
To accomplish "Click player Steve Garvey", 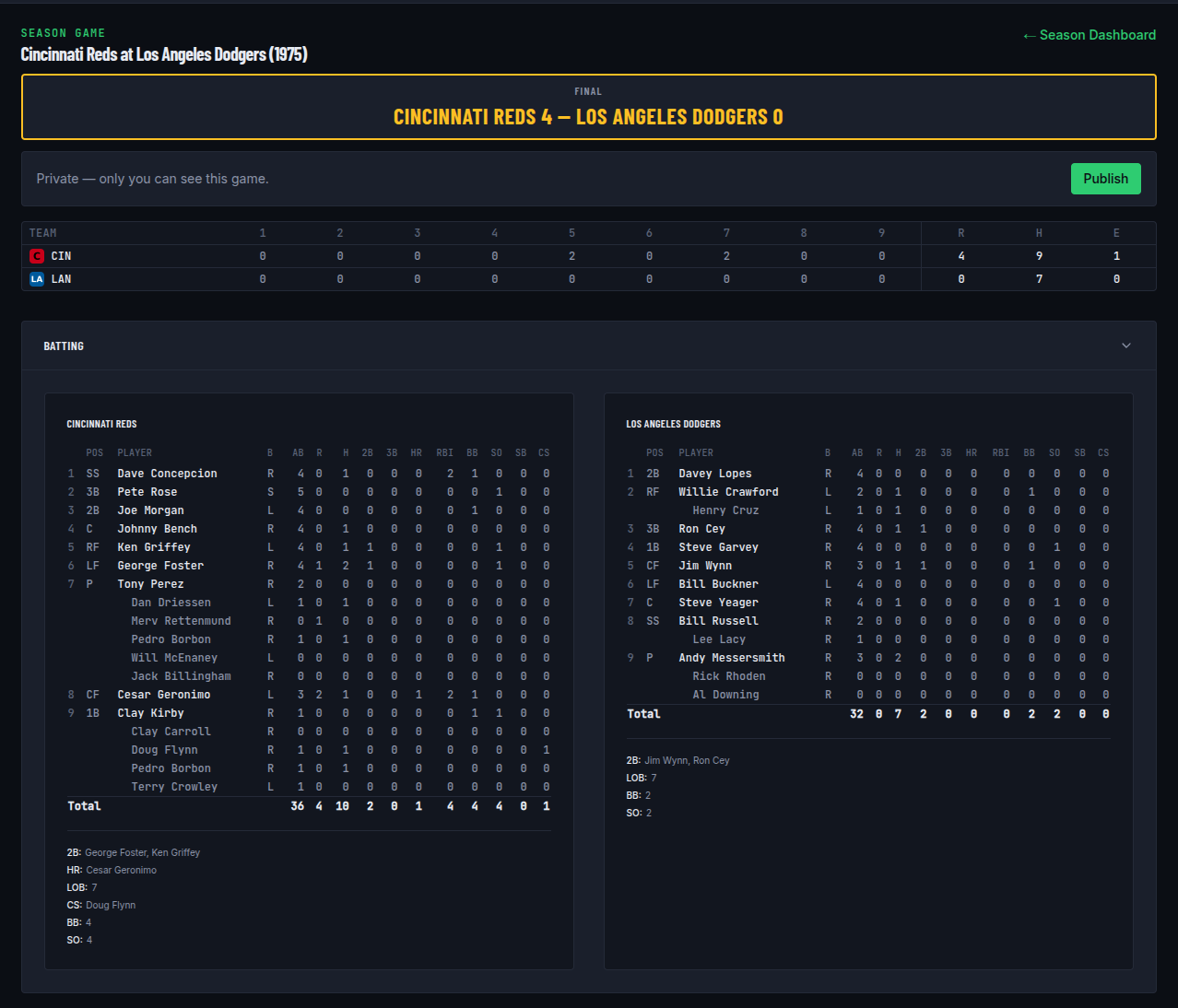I will 718,547.
